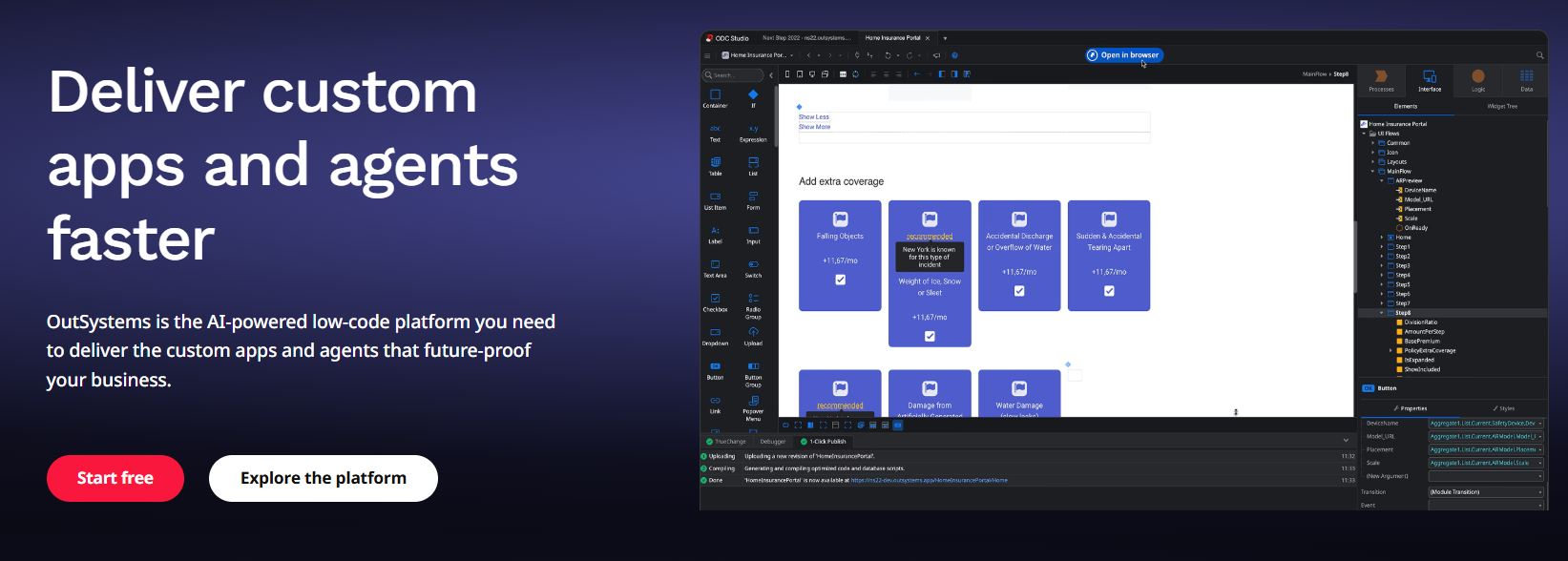
Task: Select the Popover Menu widget
Action: tap(753, 408)
